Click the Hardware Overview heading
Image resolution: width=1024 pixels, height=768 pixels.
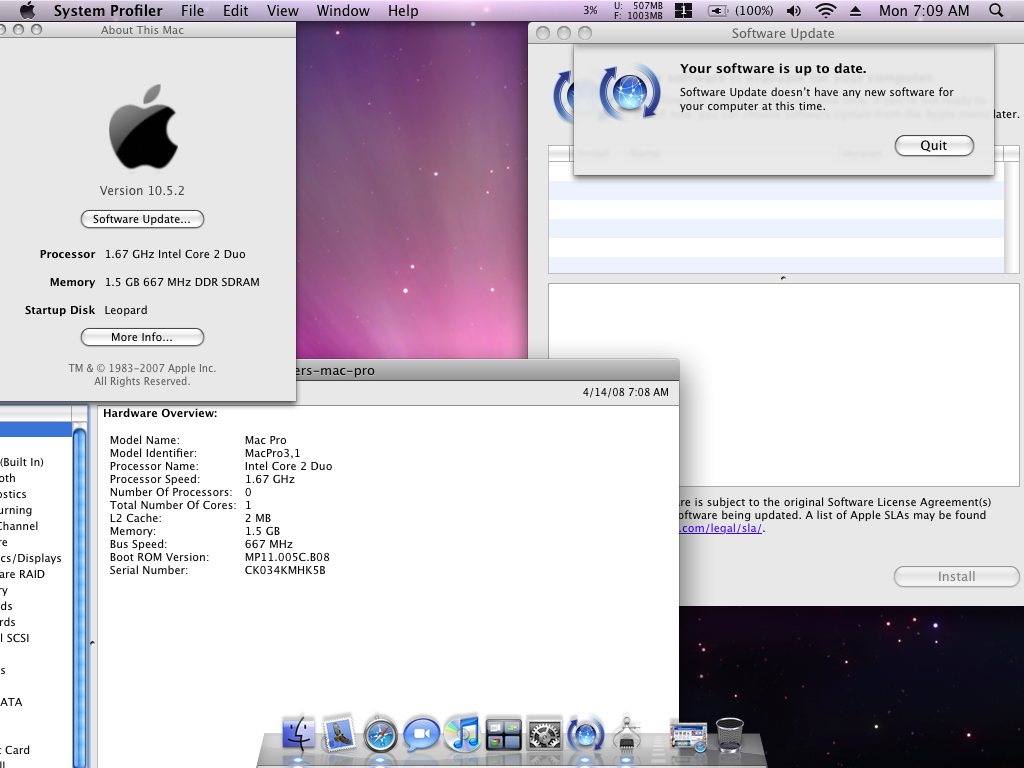tap(160, 413)
